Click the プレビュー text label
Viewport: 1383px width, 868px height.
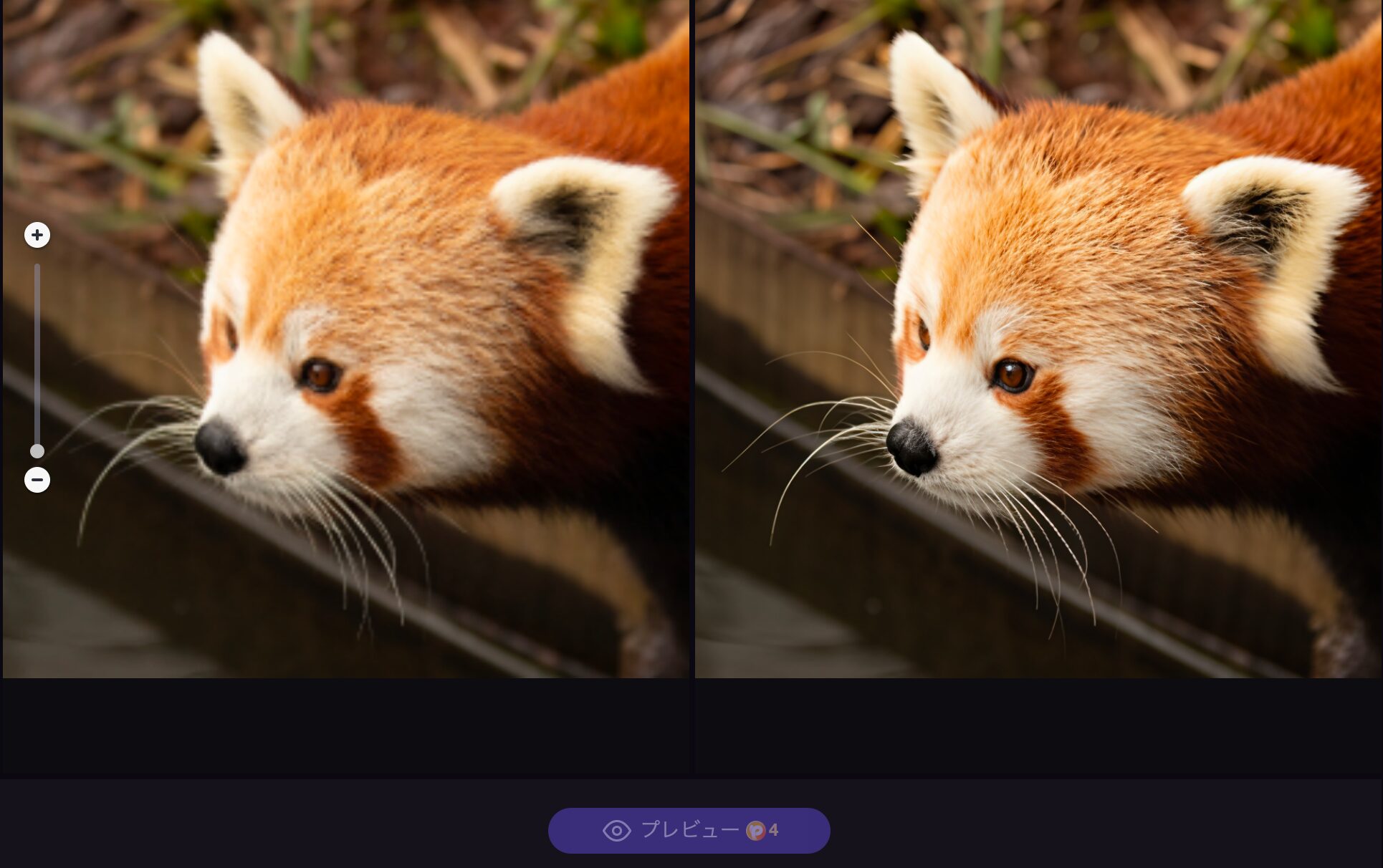point(689,830)
